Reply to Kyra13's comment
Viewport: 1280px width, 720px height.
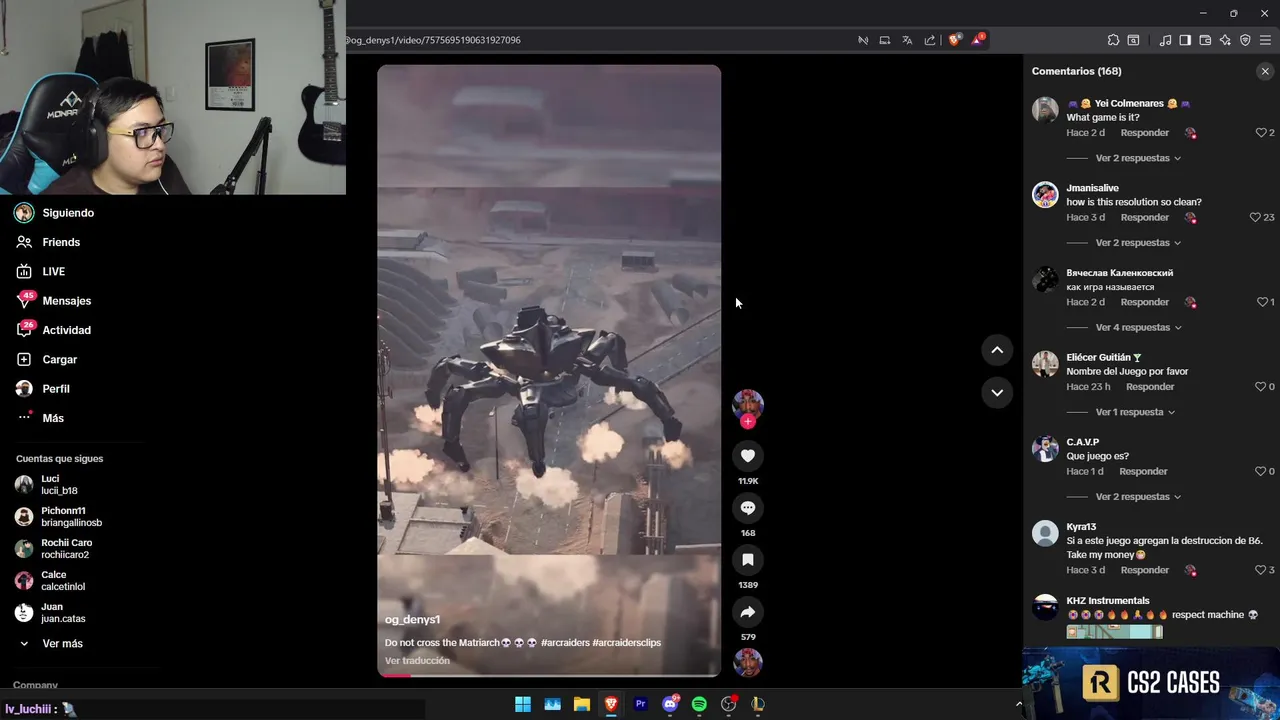pyautogui.click(x=1144, y=570)
